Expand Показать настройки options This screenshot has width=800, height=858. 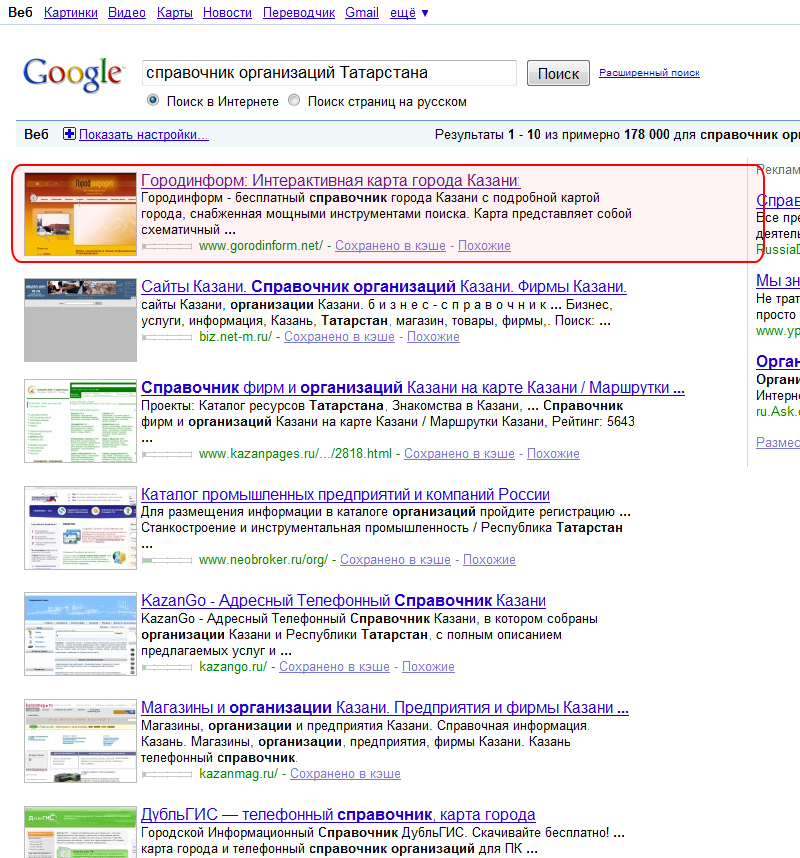click(x=143, y=134)
